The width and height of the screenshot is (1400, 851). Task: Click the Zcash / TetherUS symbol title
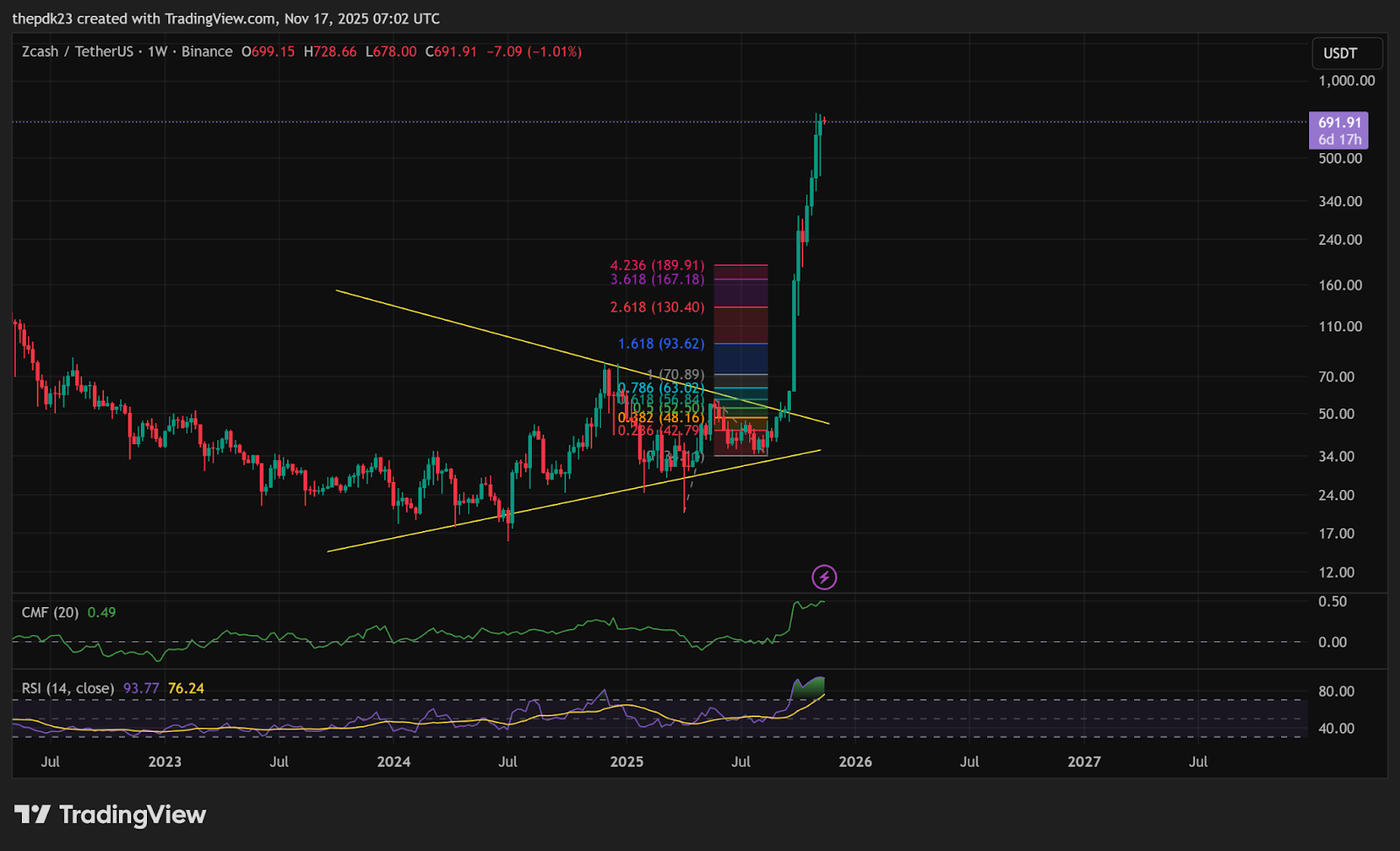[77, 52]
